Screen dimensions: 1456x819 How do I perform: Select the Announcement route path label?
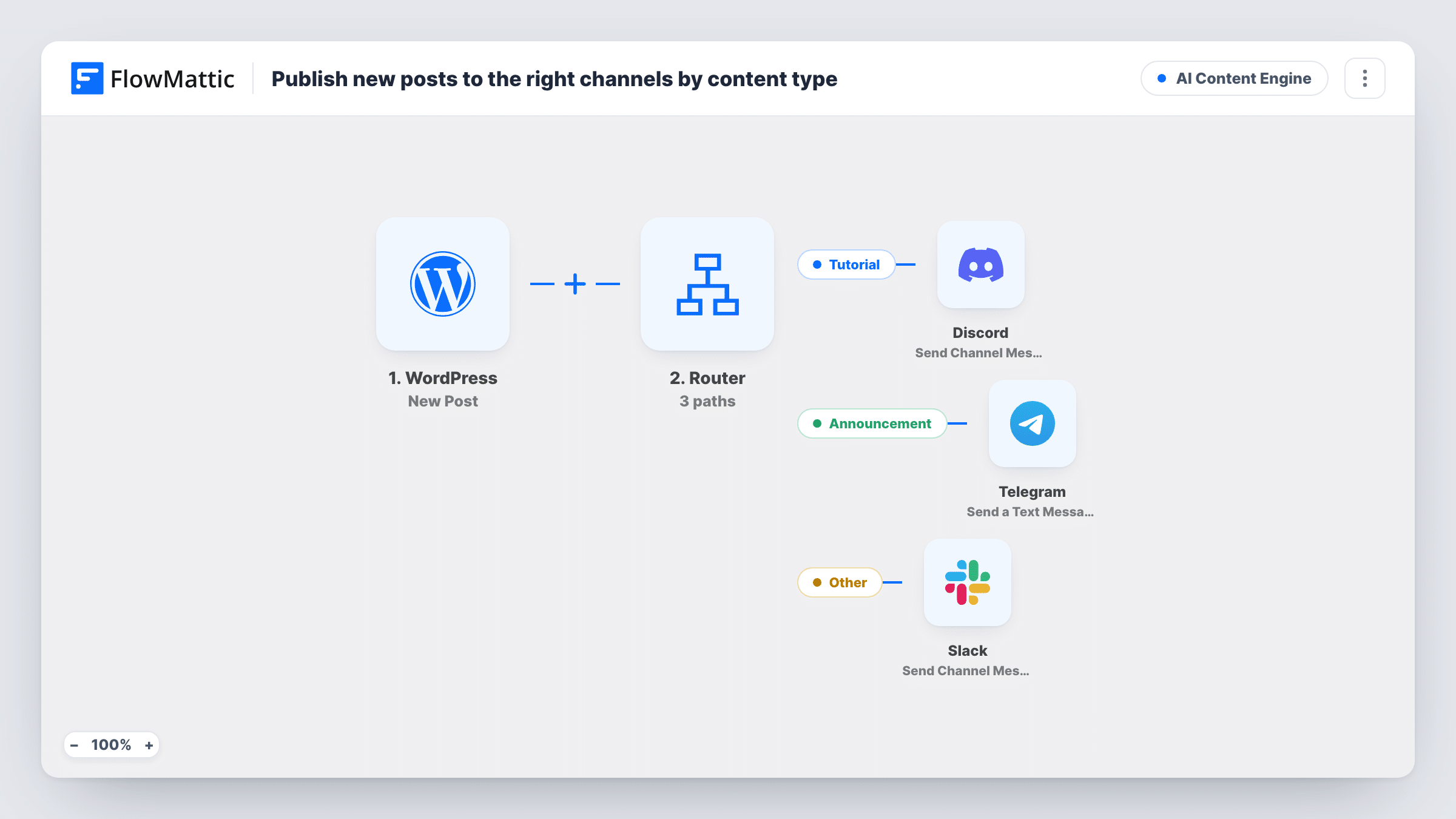(x=872, y=423)
